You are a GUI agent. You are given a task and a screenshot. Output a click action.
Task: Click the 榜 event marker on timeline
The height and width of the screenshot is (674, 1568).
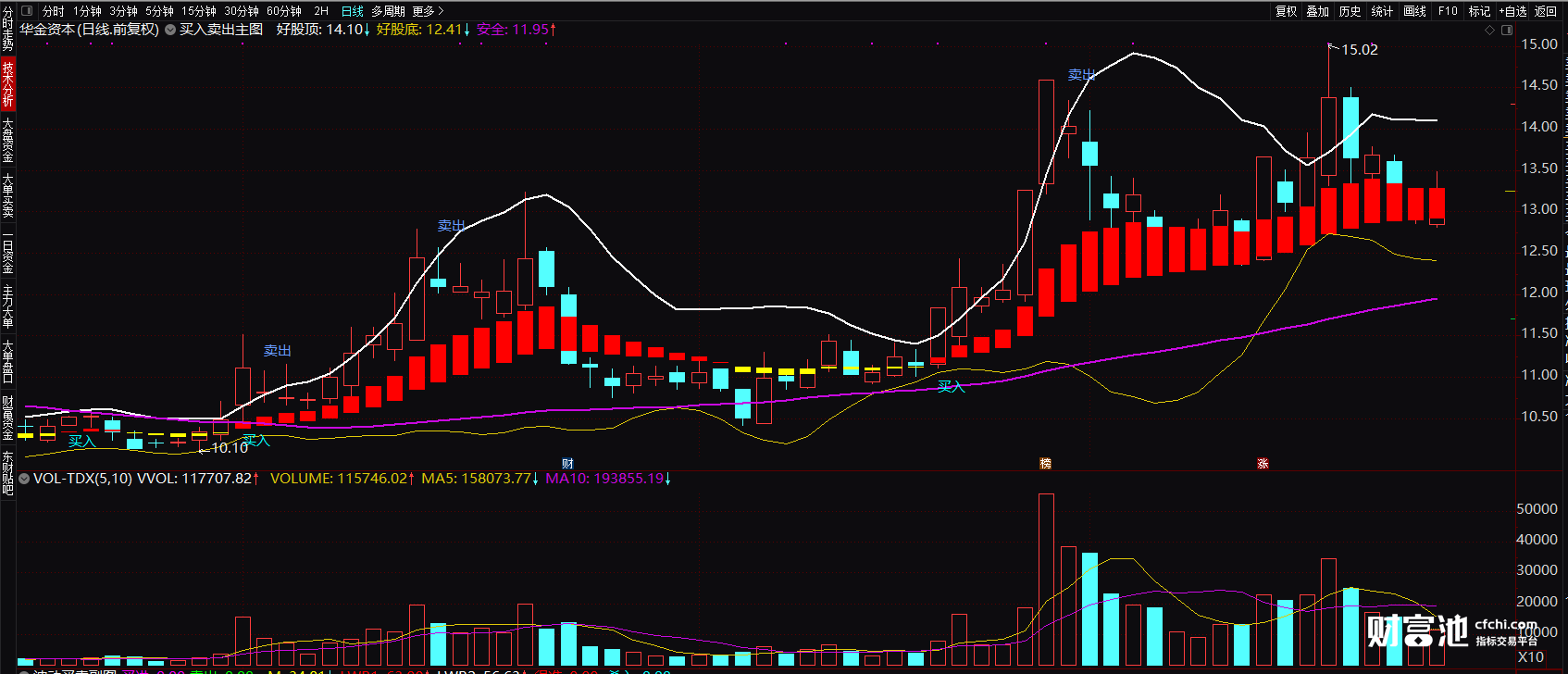1046,463
